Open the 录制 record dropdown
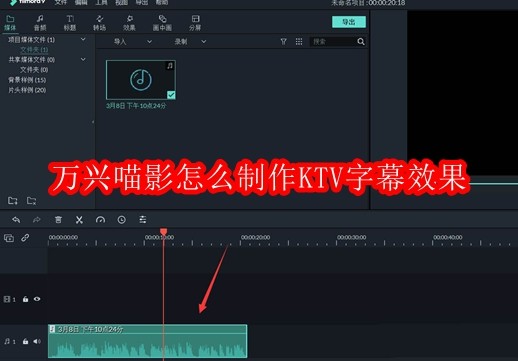This screenshot has width=518, height=361. pyautogui.click(x=190, y=42)
